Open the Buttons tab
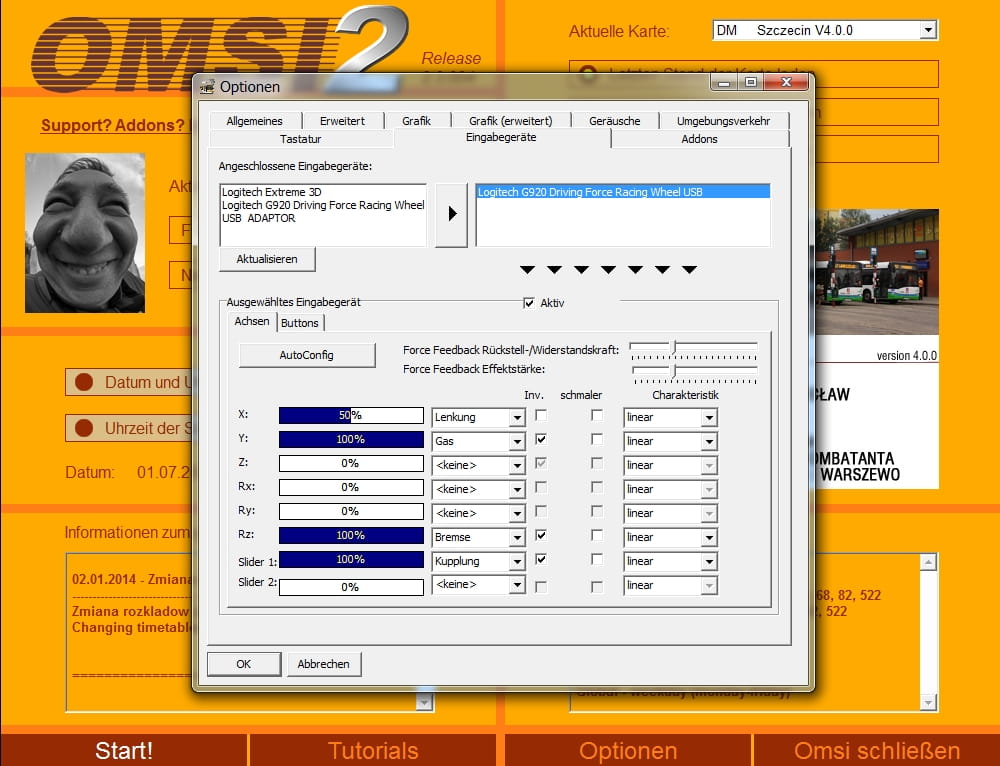 [300, 323]
